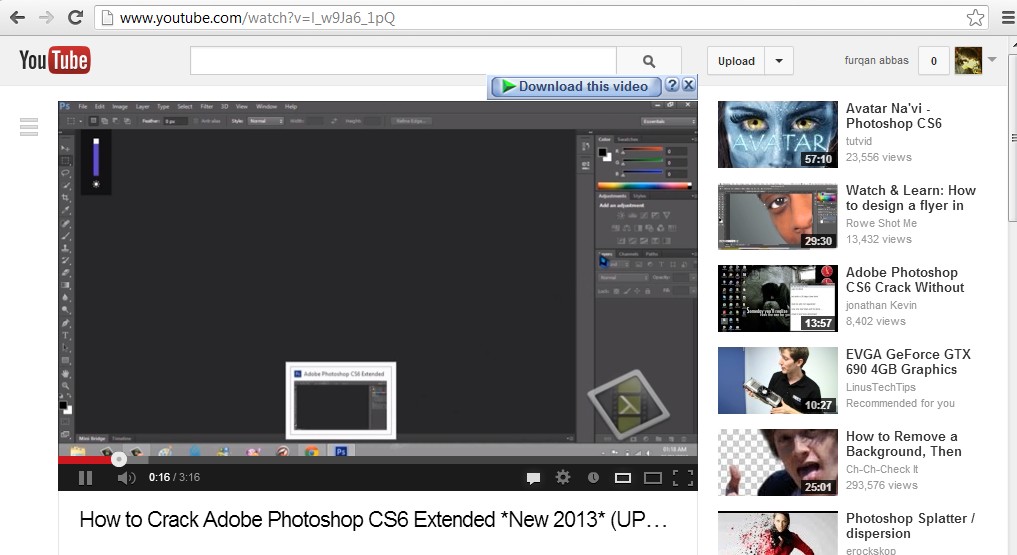The width and height of the screenshot is (1017, 555).
Task: Click furqan abbas username
Action: coord(876,60)
